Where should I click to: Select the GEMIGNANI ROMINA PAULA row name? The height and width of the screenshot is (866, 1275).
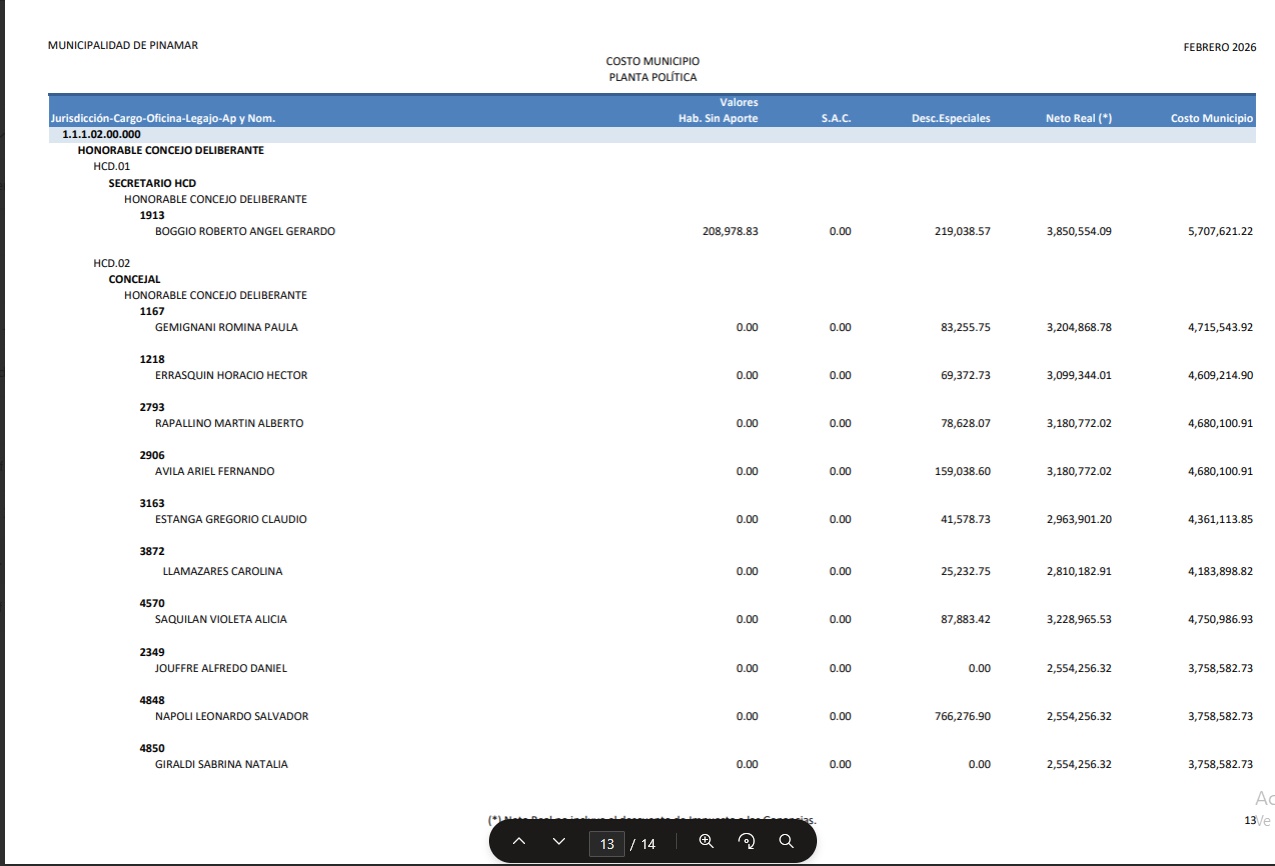pyautogui.click(x=226, y=328)
